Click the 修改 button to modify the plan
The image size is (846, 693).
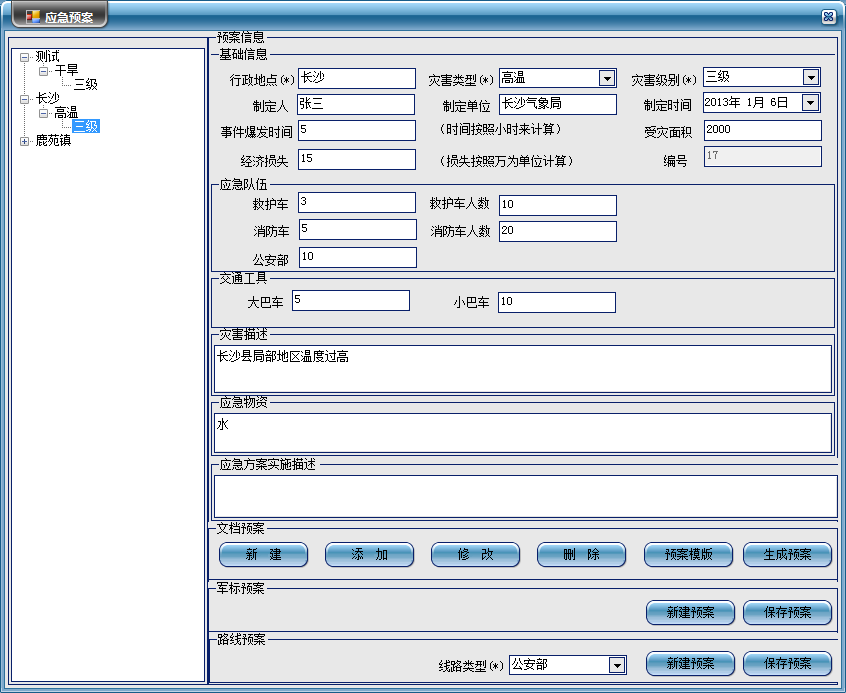click(x=475, y=555)
